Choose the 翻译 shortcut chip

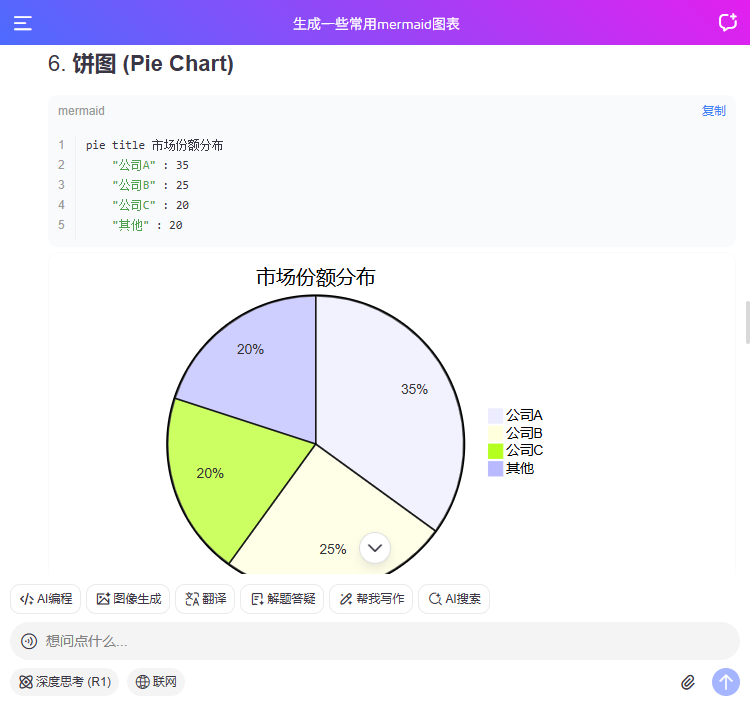(x=205, y=599)
